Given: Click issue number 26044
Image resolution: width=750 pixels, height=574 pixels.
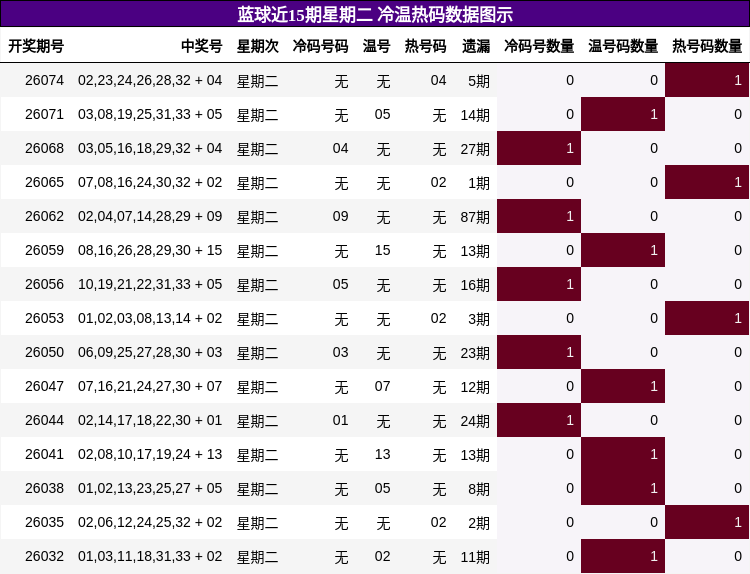Looking at the screenshot, I should pyautogui.click(x=44, y=420).
